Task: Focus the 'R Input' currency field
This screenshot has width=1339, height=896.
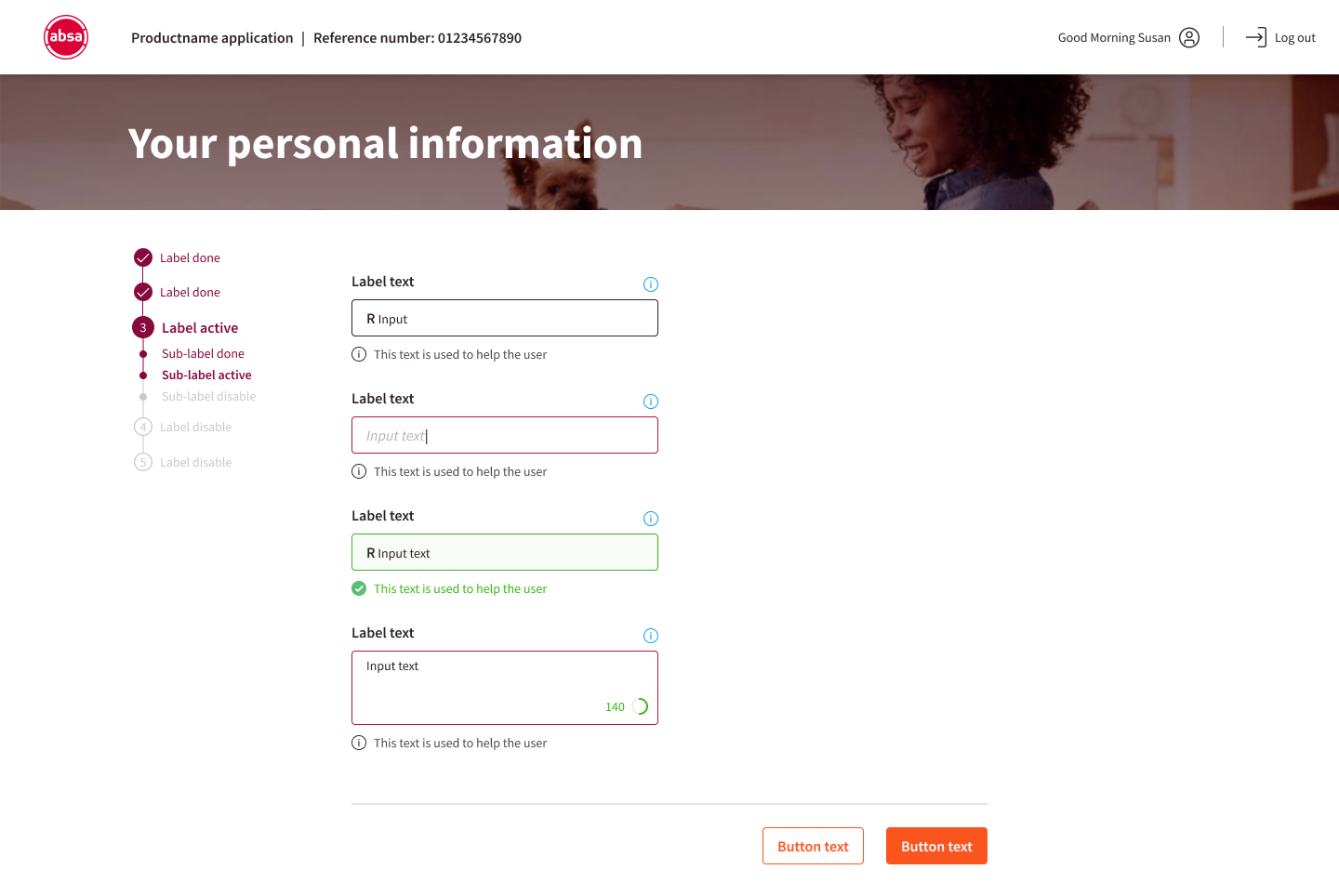Action: point(505,318)
